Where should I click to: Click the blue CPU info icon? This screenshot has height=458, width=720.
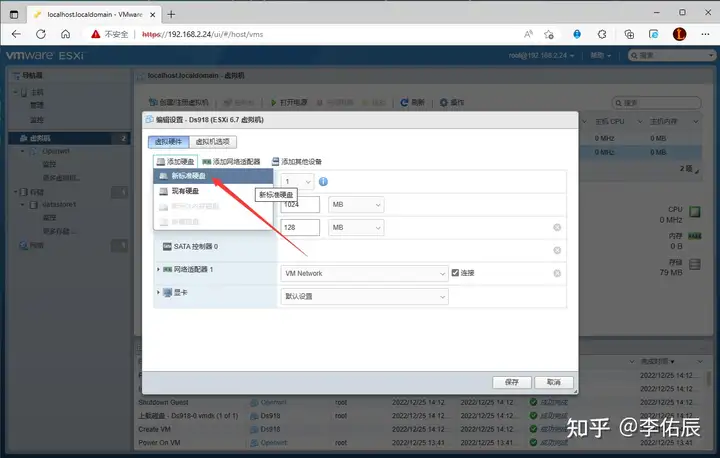pos(323,181)
